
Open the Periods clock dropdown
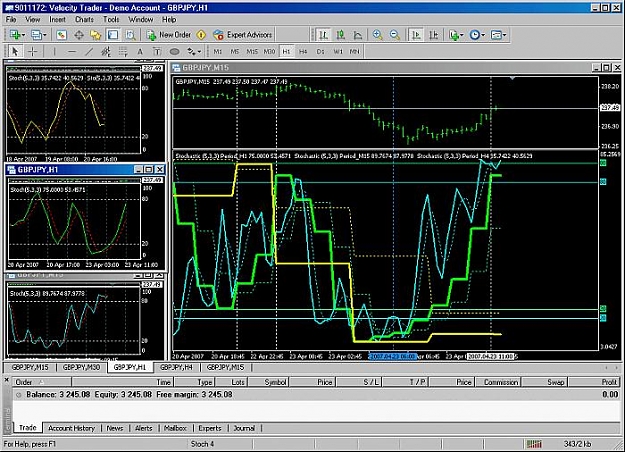coord(477,35)
